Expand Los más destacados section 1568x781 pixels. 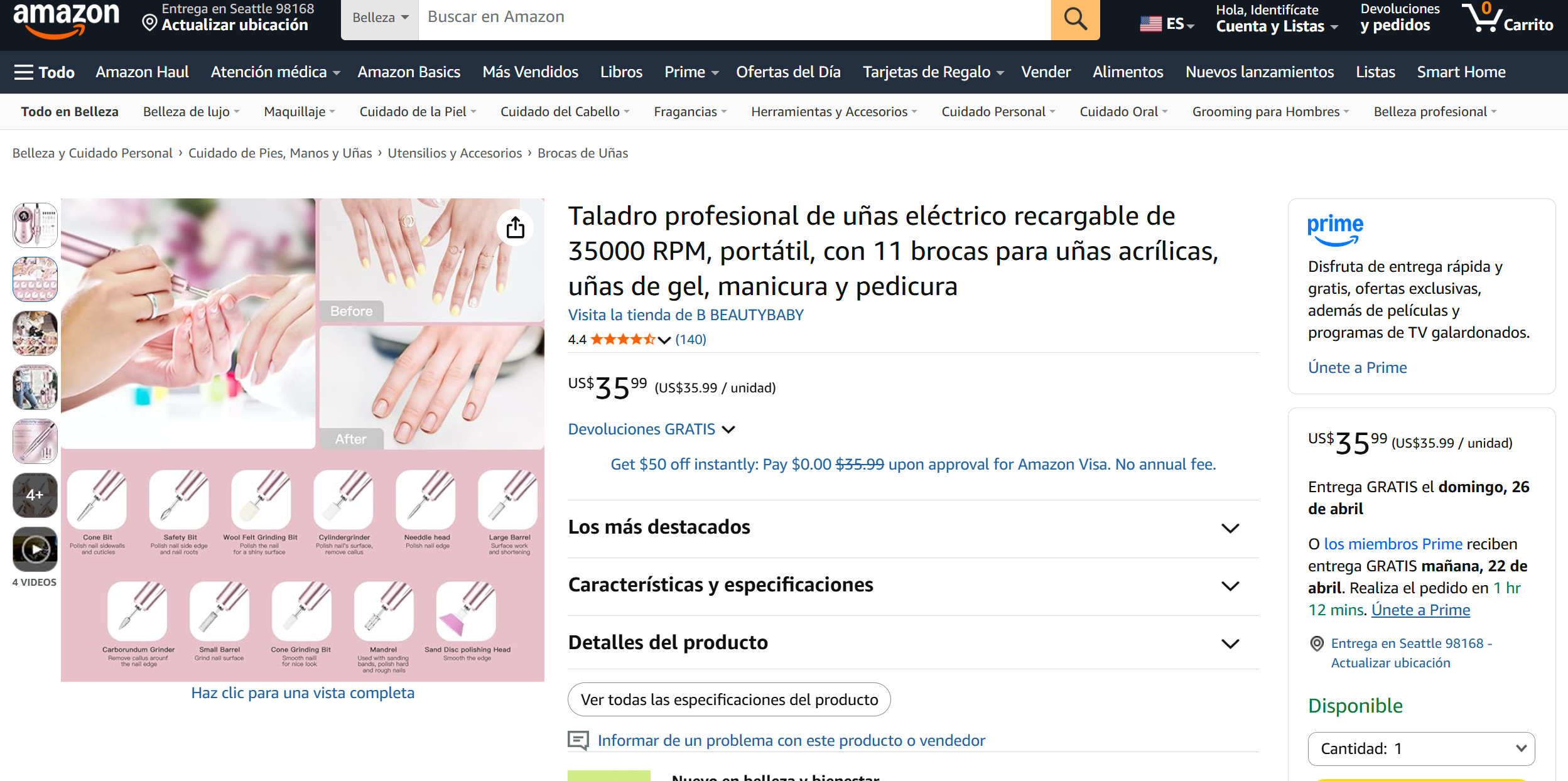click(x=904, y=527)
